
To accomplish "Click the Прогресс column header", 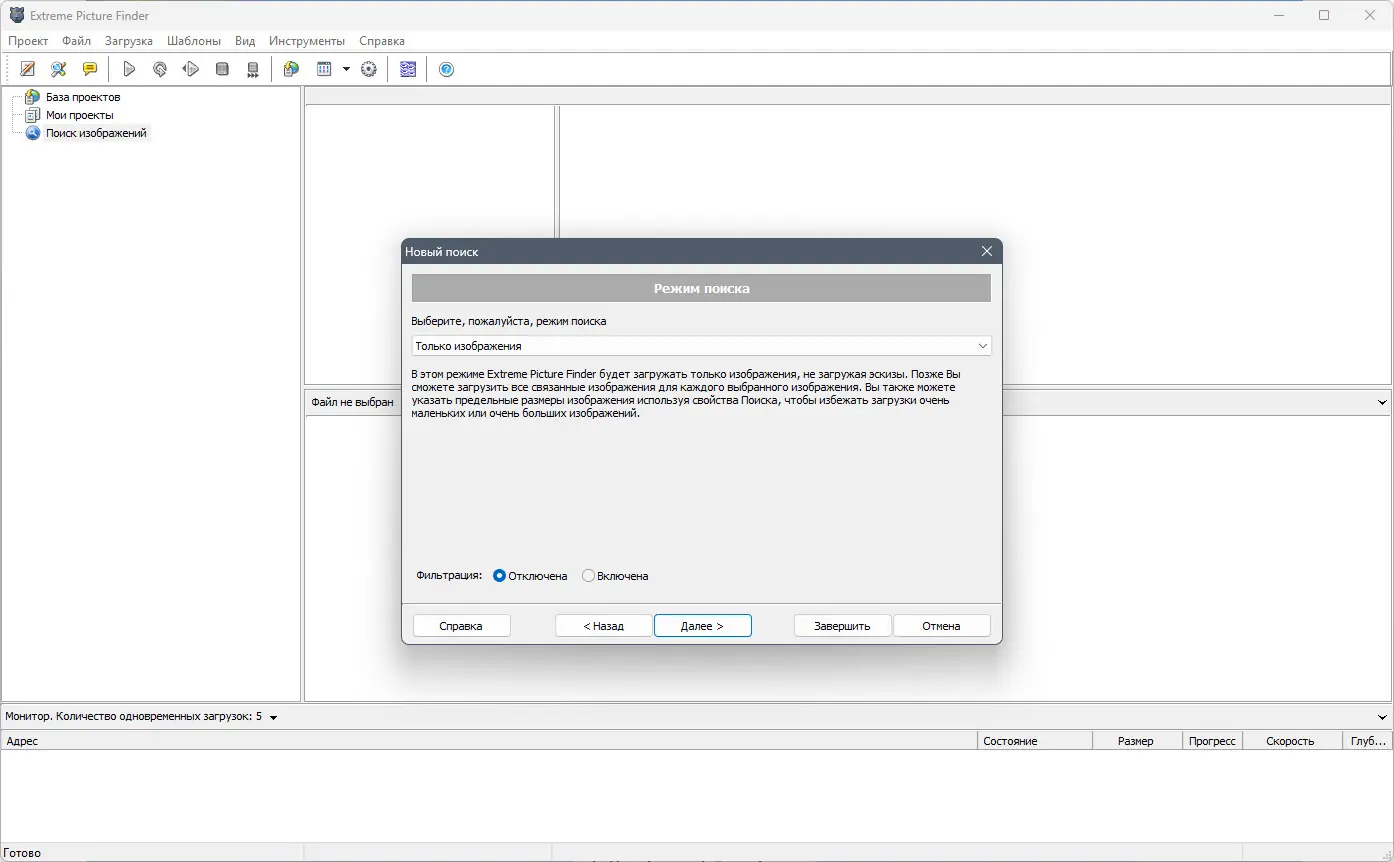I will (x=1212, y=741).
